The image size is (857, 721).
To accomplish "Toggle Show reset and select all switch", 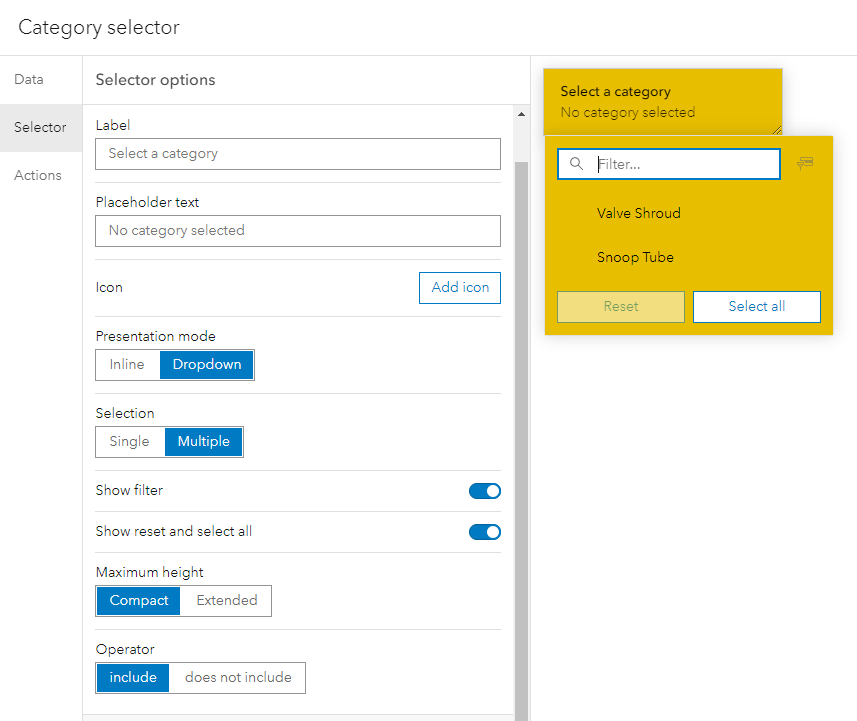I will coord(485,532).
